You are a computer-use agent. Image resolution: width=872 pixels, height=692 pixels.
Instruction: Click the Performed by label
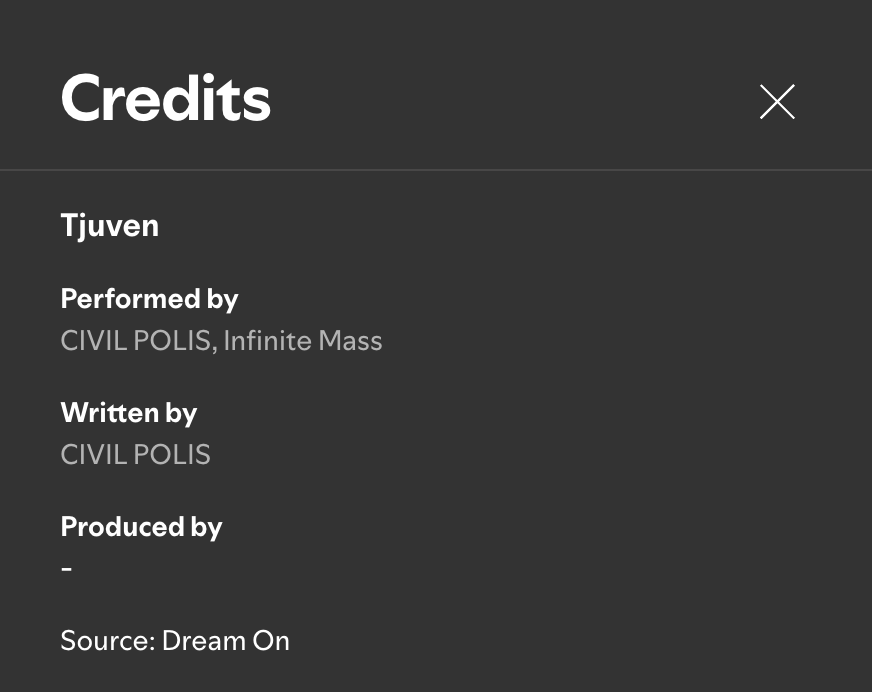point(149,299)
